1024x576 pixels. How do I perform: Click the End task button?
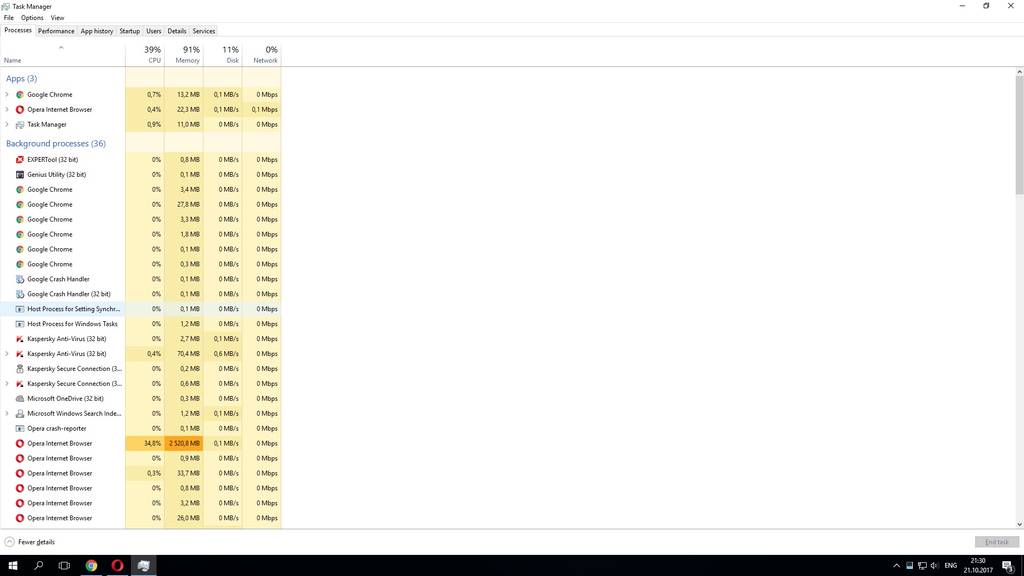(x=997, y=542)
